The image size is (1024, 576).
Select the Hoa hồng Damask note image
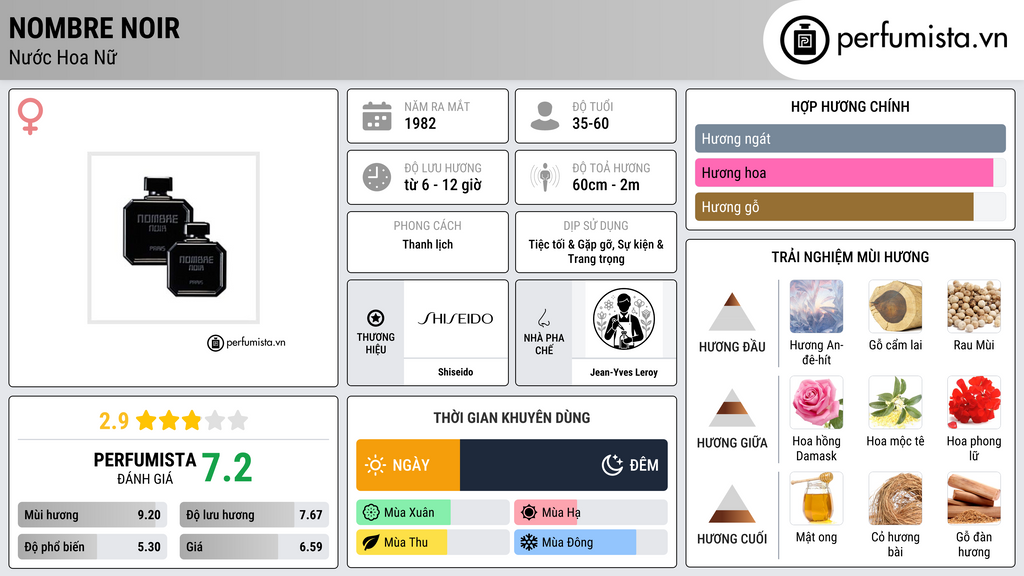[816, 403]
